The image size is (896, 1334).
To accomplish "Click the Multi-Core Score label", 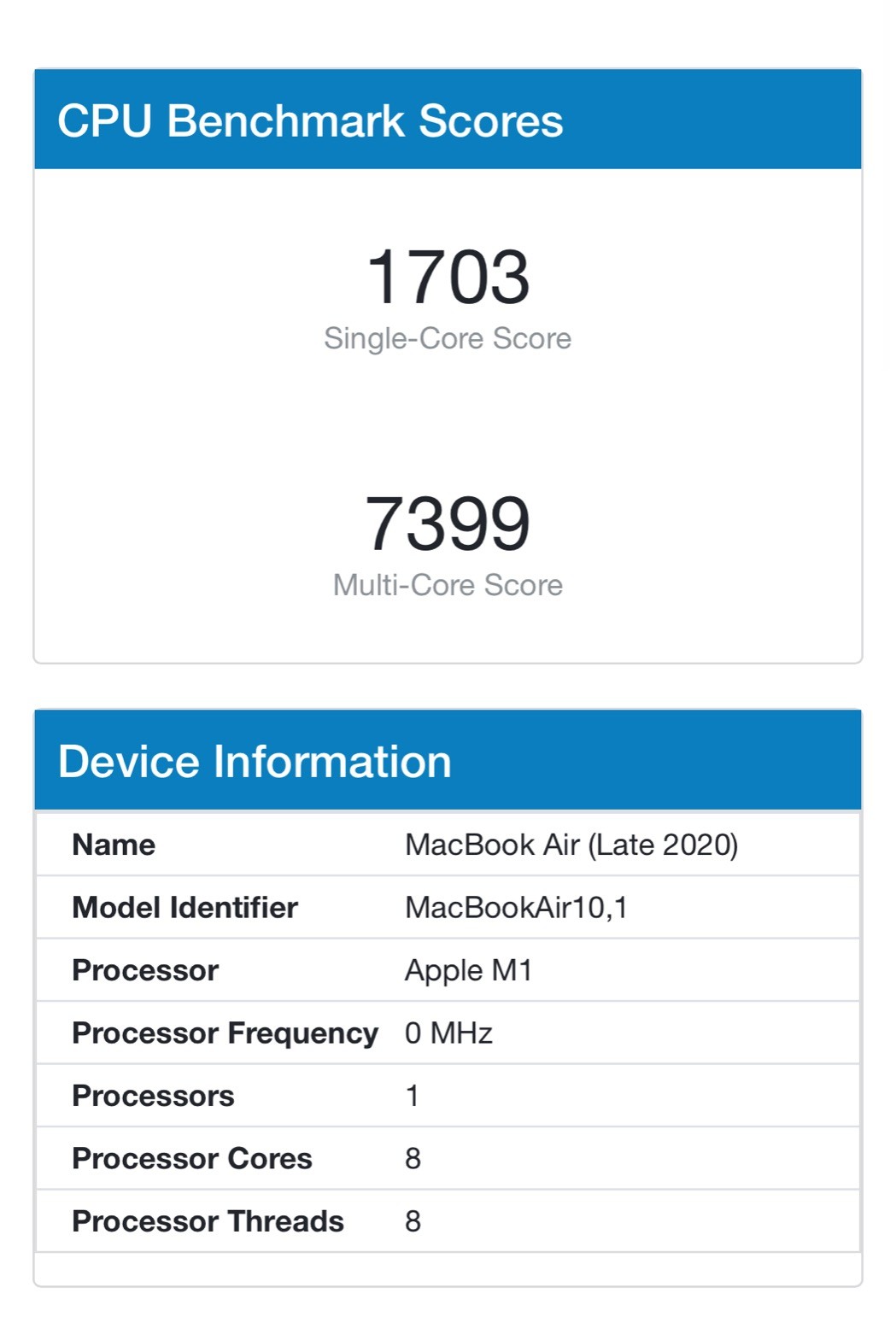I will coord(448,585).
